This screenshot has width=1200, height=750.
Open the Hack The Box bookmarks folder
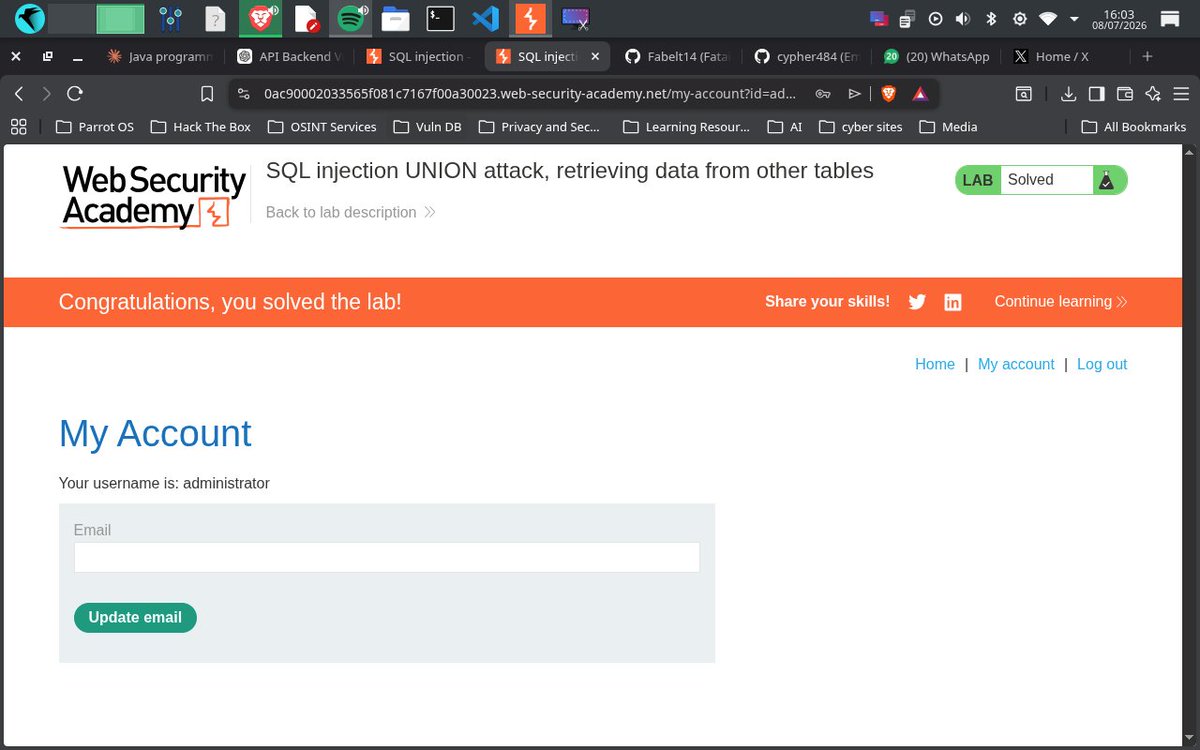click(x=200, y=127)
